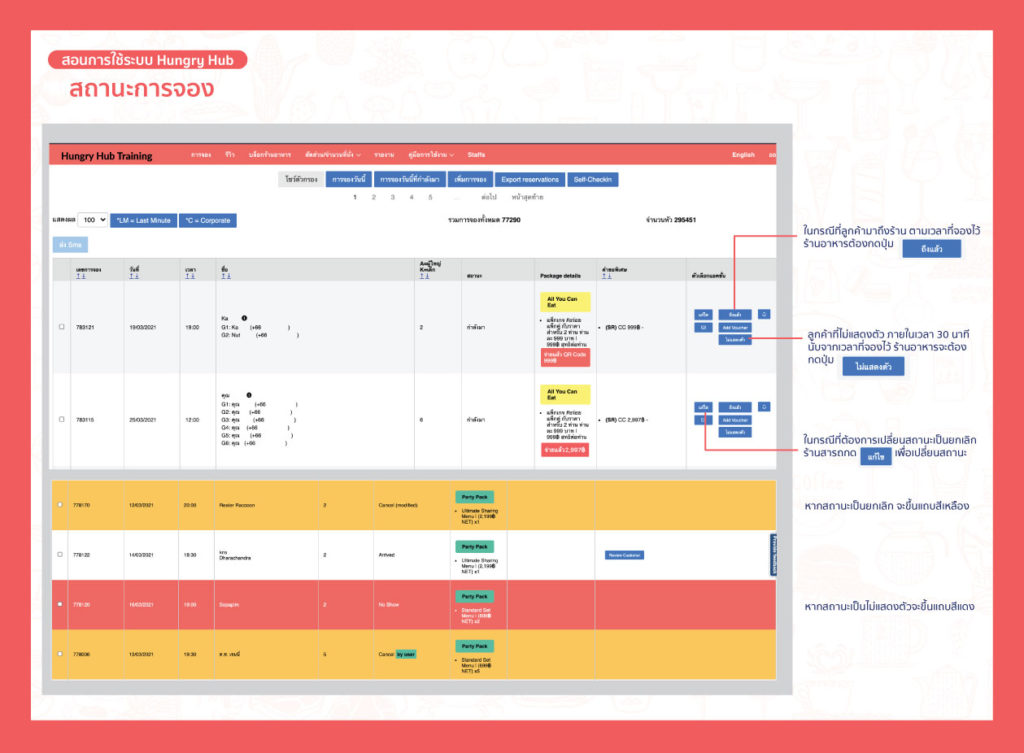Click Add Voucher for booking 783121
Viewport: 1024px width, 753px height.
[x=735, y=327]
